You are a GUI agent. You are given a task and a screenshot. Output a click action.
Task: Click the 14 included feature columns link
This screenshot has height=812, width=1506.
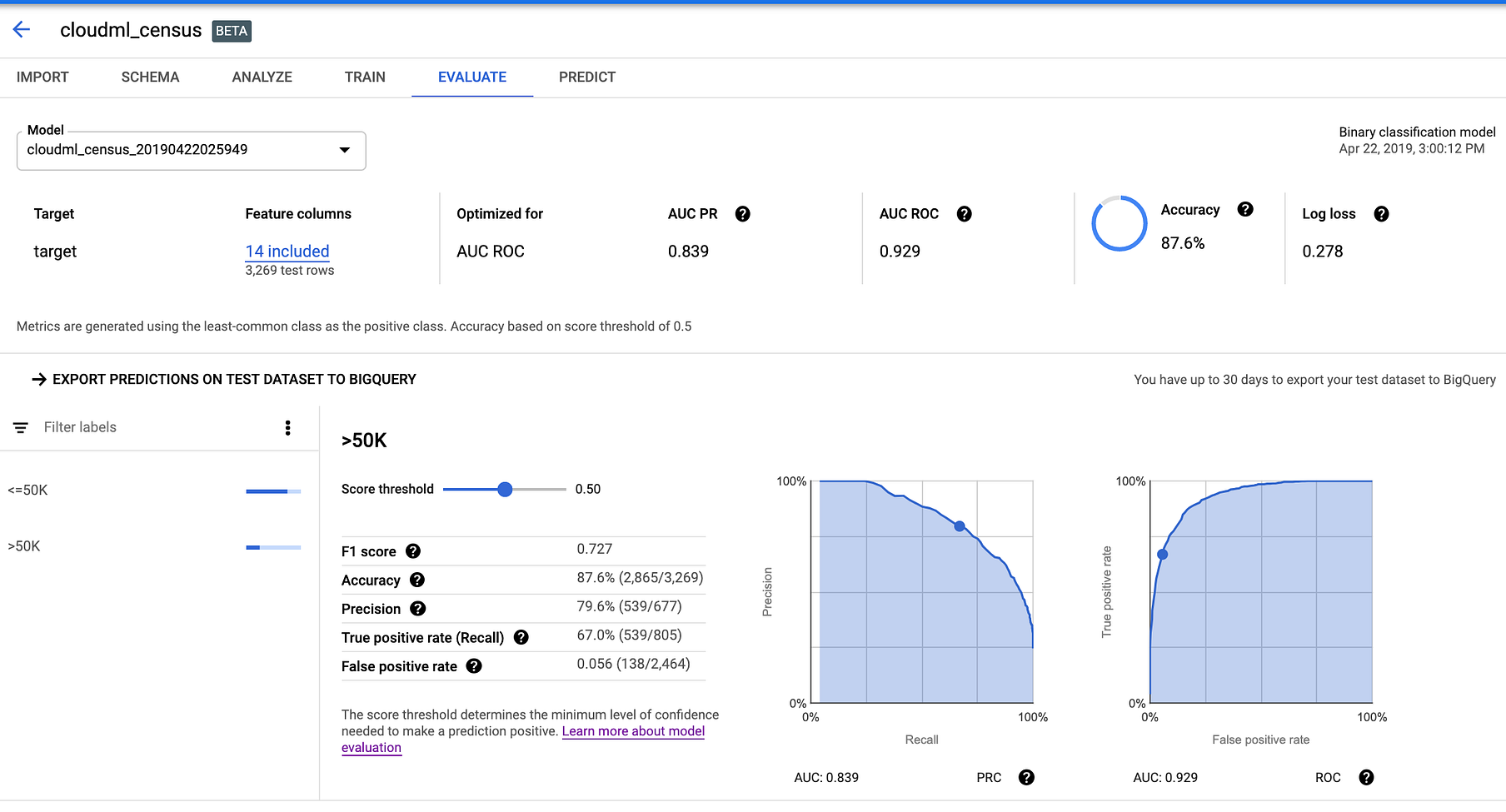pyautogui.click(x=287, y=251)
